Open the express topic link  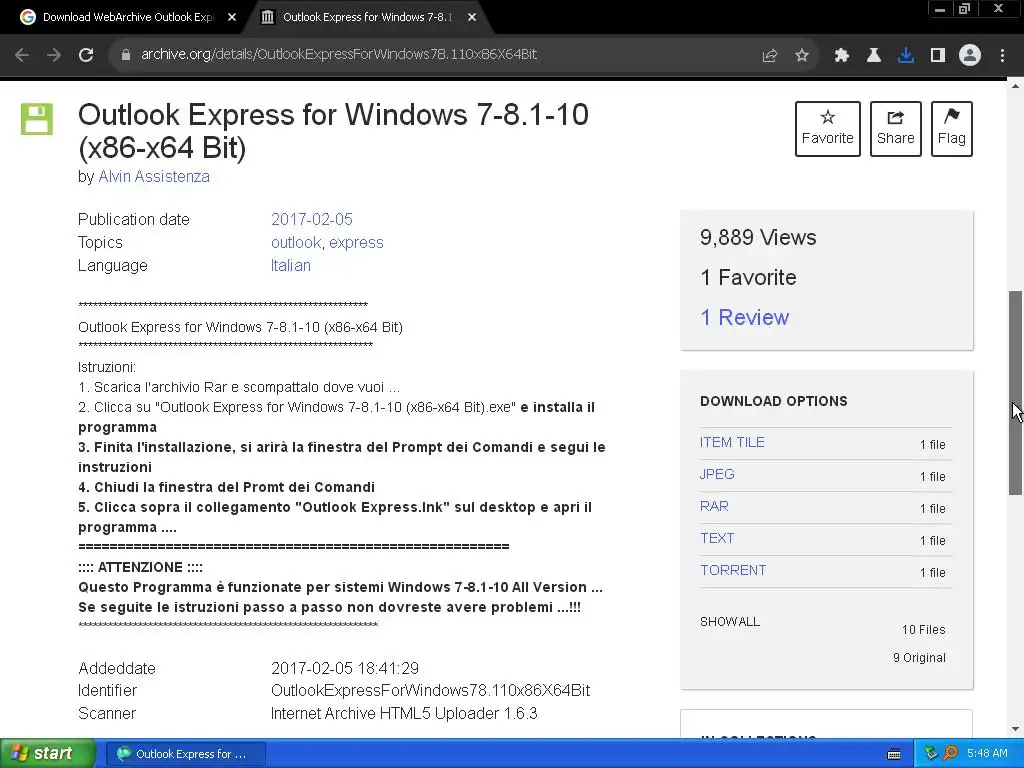point(356,242)
